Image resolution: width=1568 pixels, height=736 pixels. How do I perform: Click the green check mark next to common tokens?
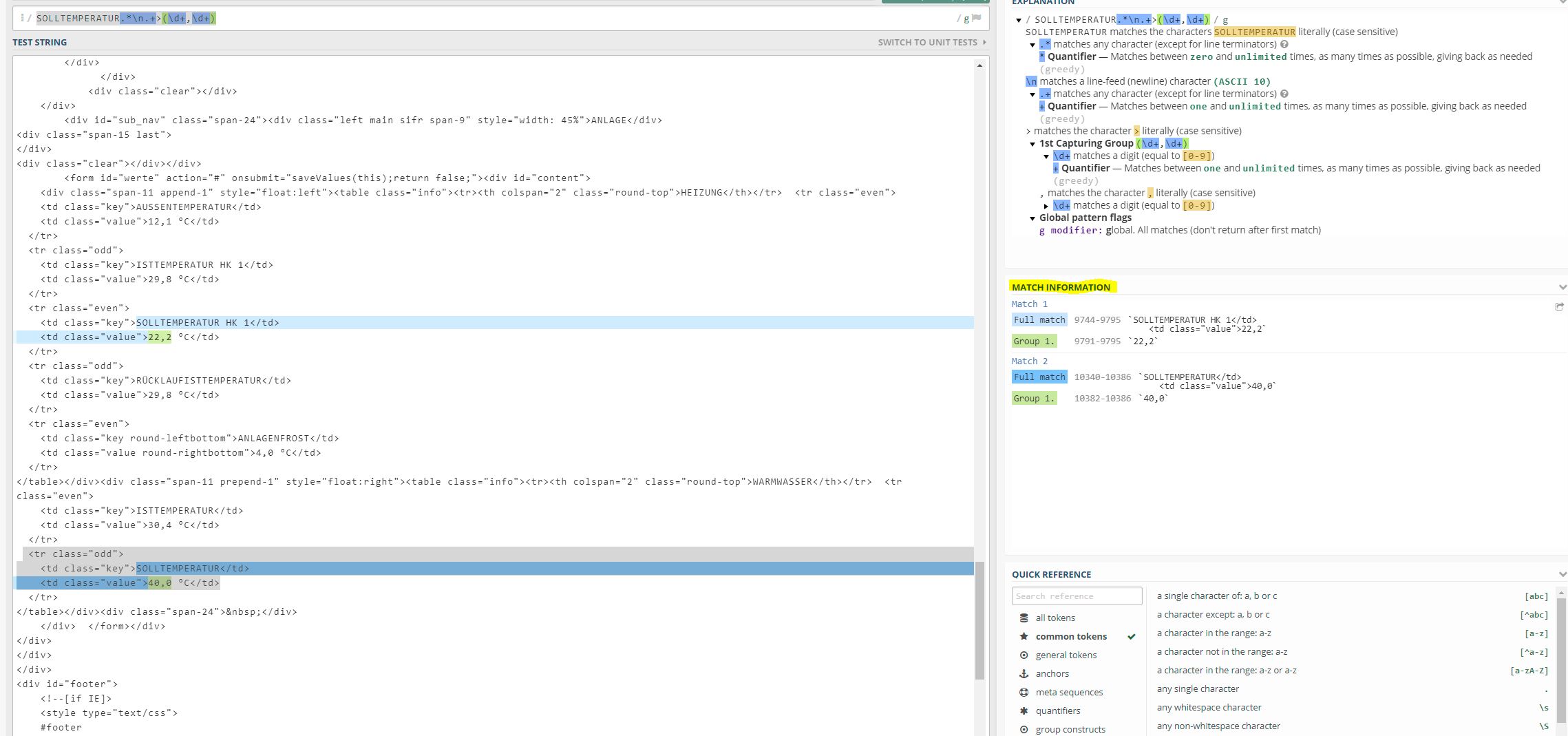pos(1131,636)
